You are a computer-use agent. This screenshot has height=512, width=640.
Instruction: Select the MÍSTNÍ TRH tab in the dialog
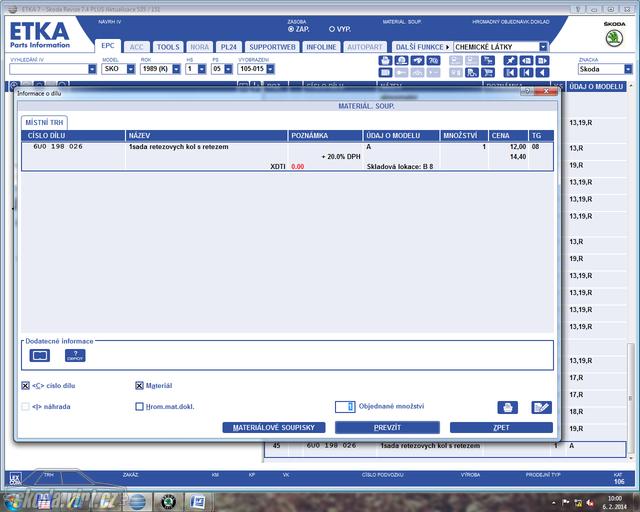[44, 122]
